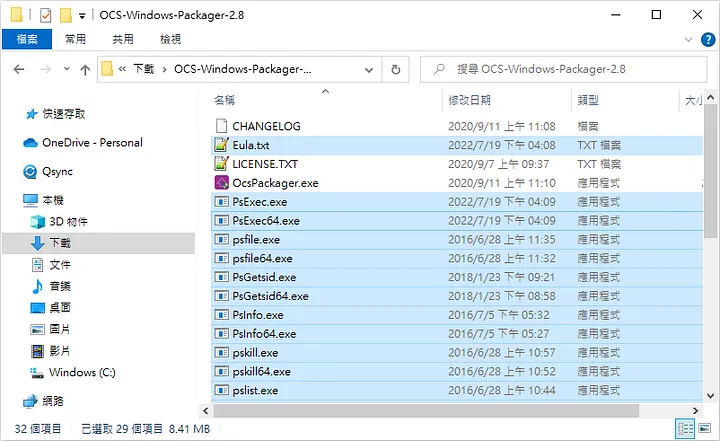
Task: Select the CHANGELOG file icon
Action: tap(221, 126)
